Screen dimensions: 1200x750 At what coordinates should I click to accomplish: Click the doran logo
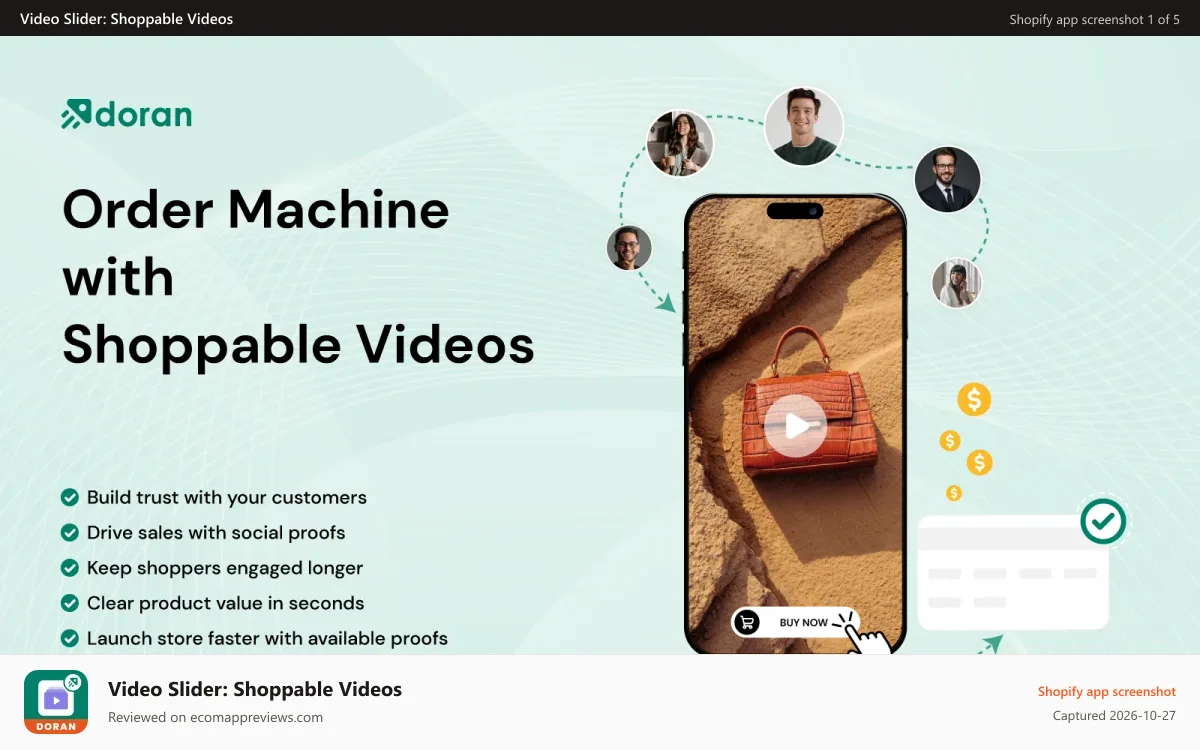click(x=126, y=114)
